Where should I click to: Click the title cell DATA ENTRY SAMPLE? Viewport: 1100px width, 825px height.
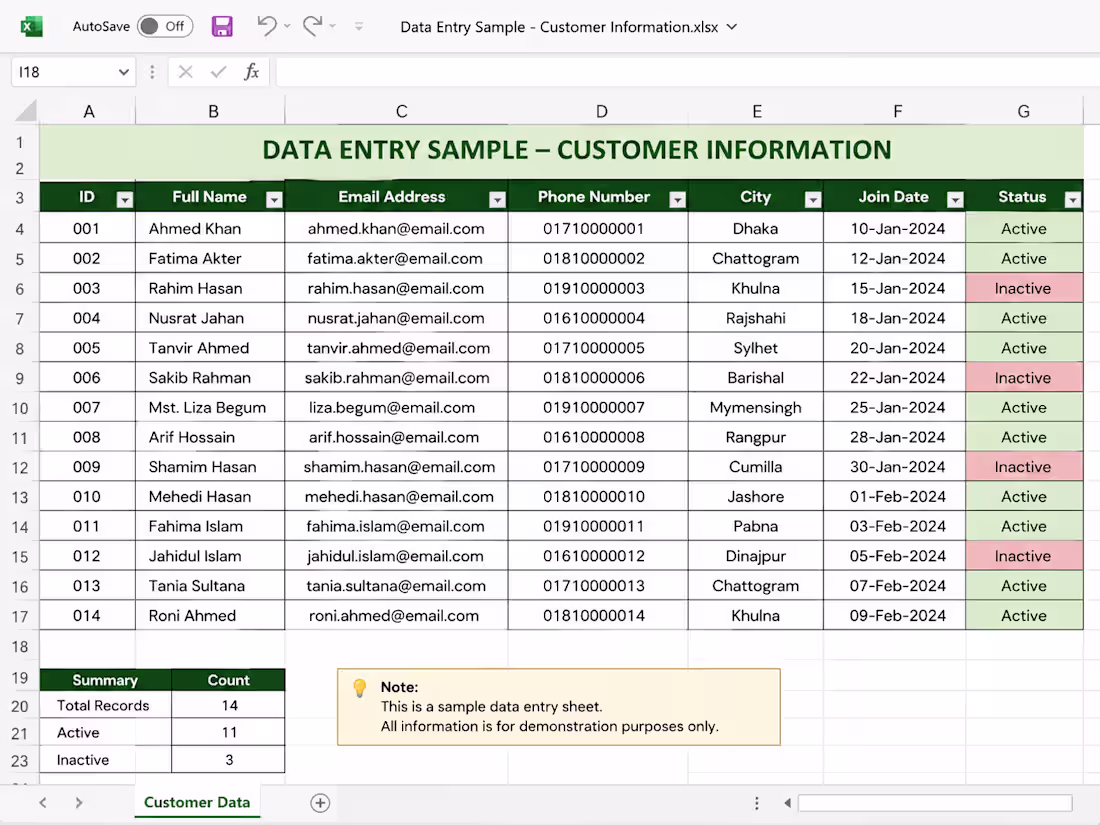[561, 150]
